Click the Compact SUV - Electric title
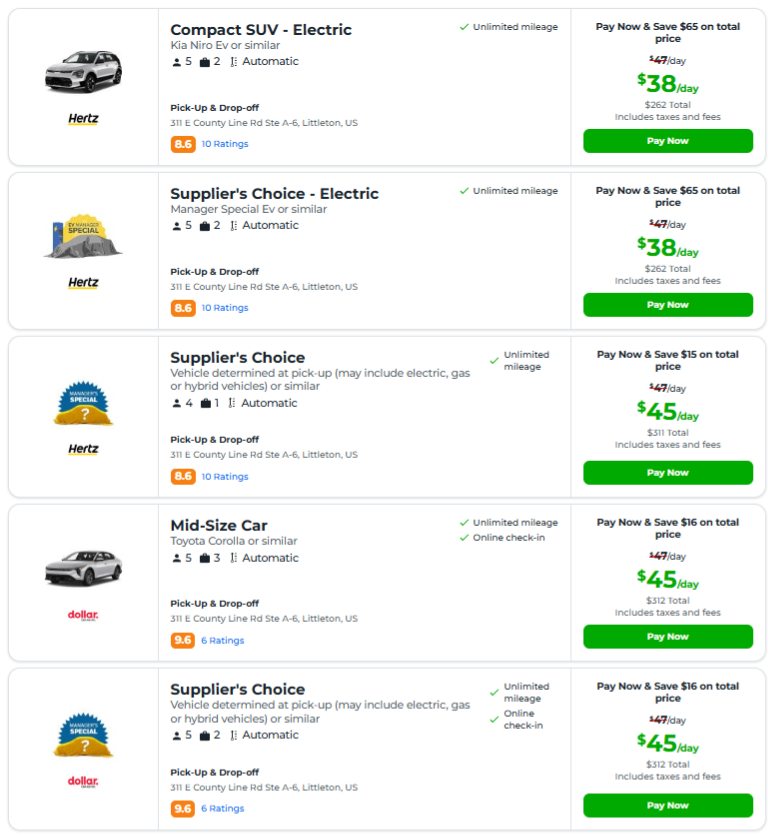This screenshot has height=835, width=774. [x=261, y=30]
